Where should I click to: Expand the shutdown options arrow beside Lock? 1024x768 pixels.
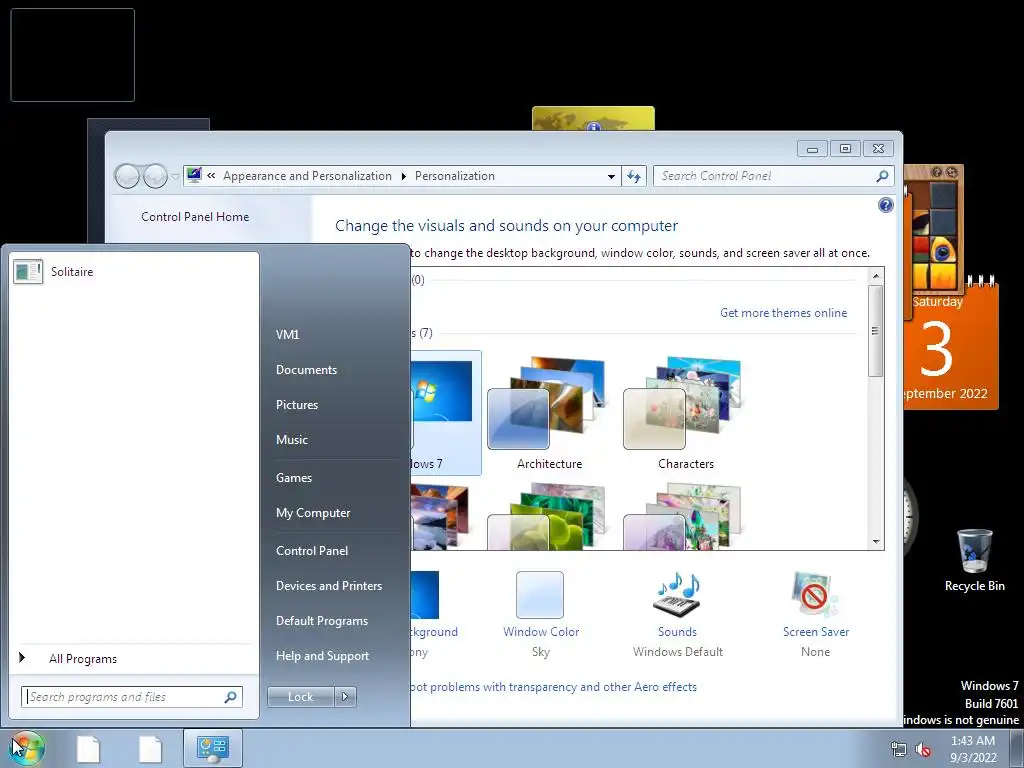coord(345,697)
